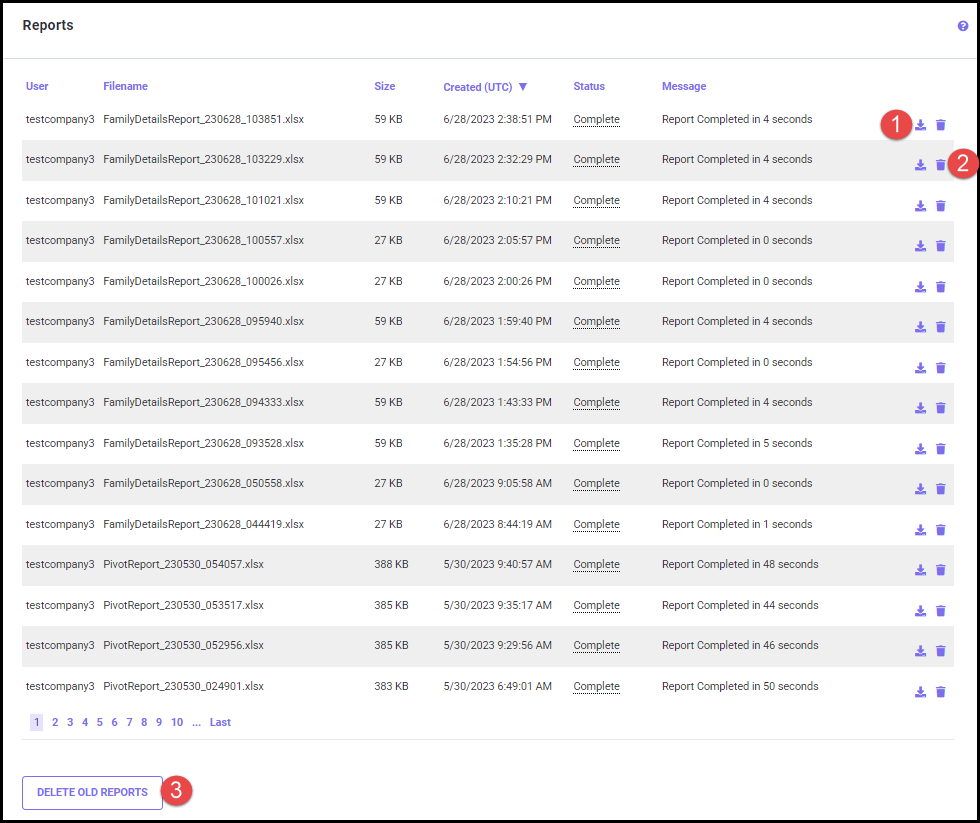The image size is (980, 823).
Task: Download FamilyDetailsReport_230628_103851.xlsx
Action: tap(920, 125)
